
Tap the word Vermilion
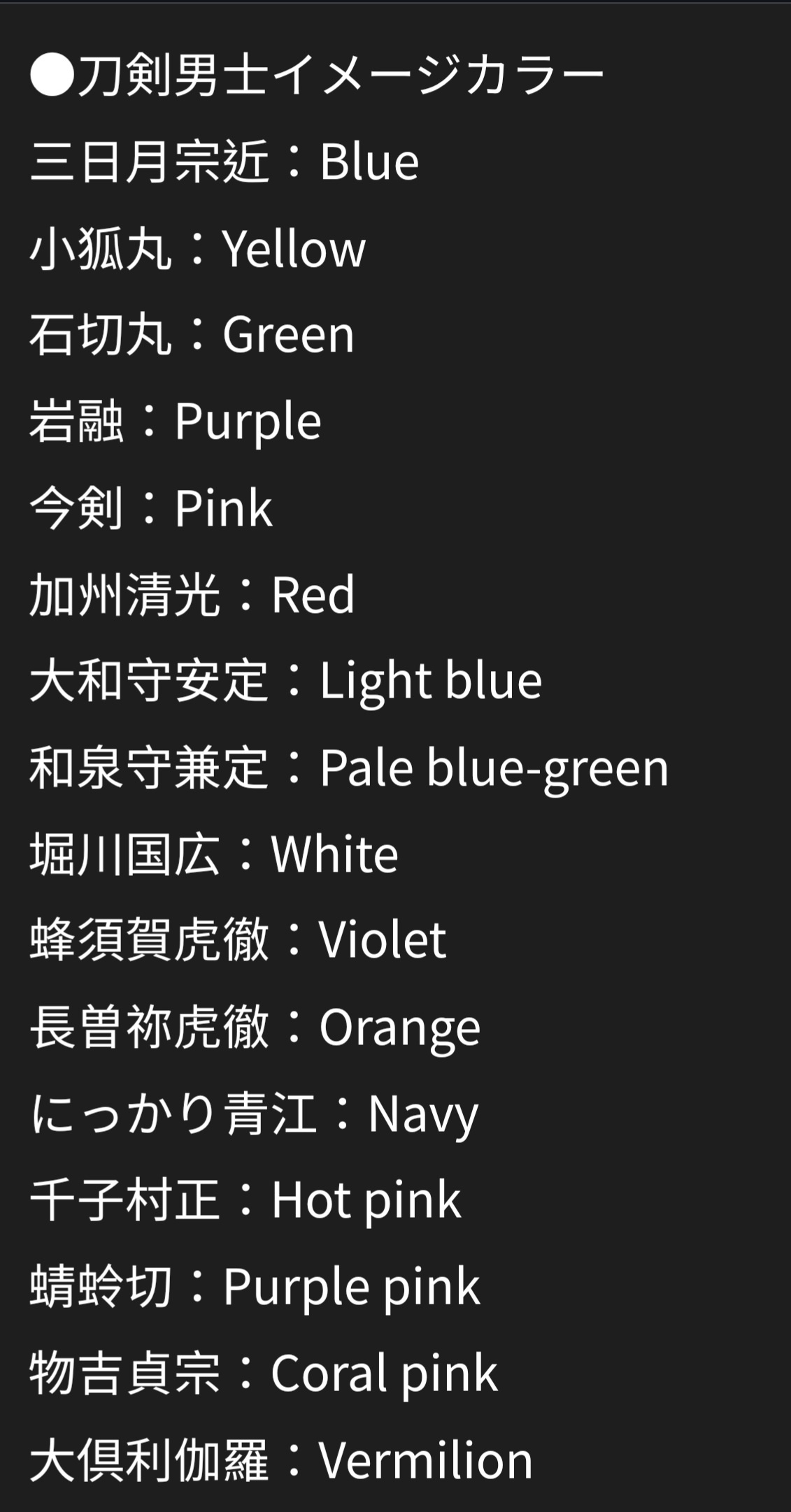tap(426, 1460)
